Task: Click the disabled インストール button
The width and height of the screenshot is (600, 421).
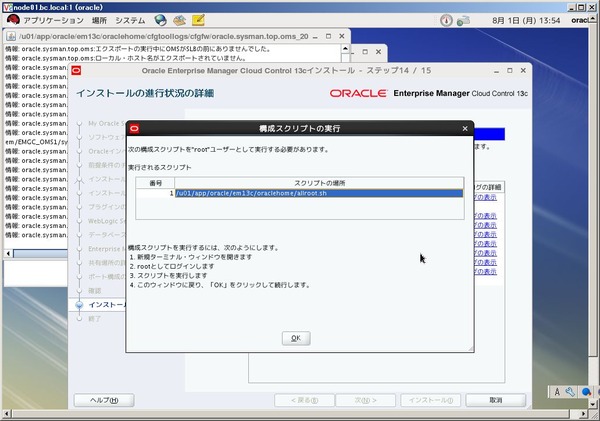Action: (x=430, y=400)
